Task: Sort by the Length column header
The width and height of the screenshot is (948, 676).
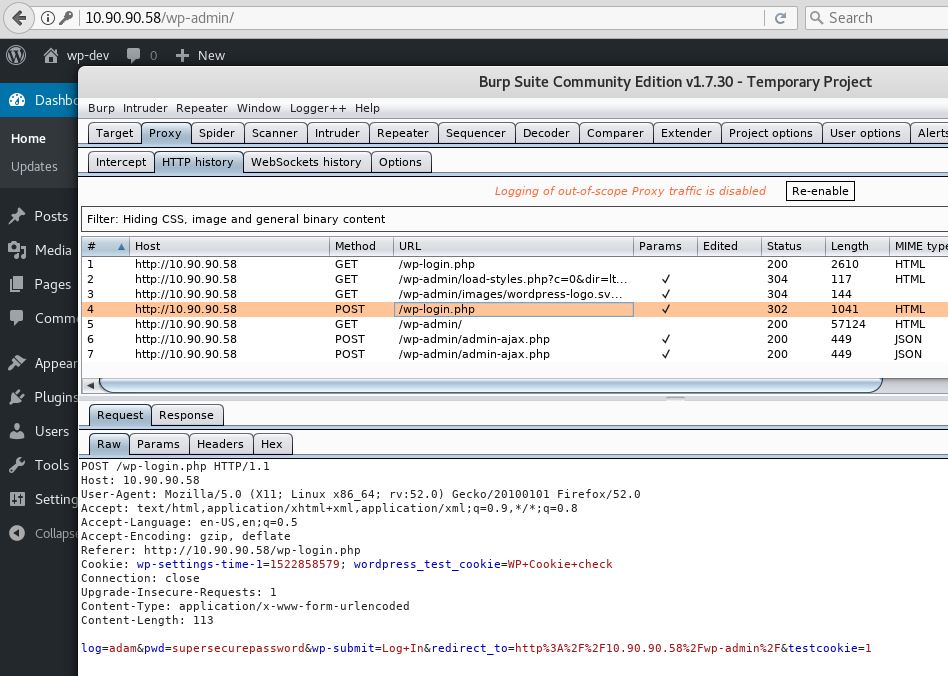Action: coord(857,246)
